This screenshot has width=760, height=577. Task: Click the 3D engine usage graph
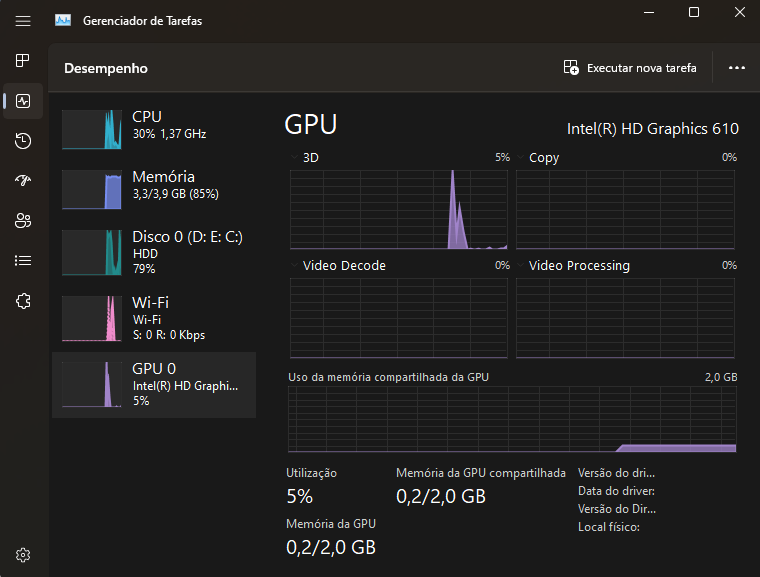(x=398, y=209)
